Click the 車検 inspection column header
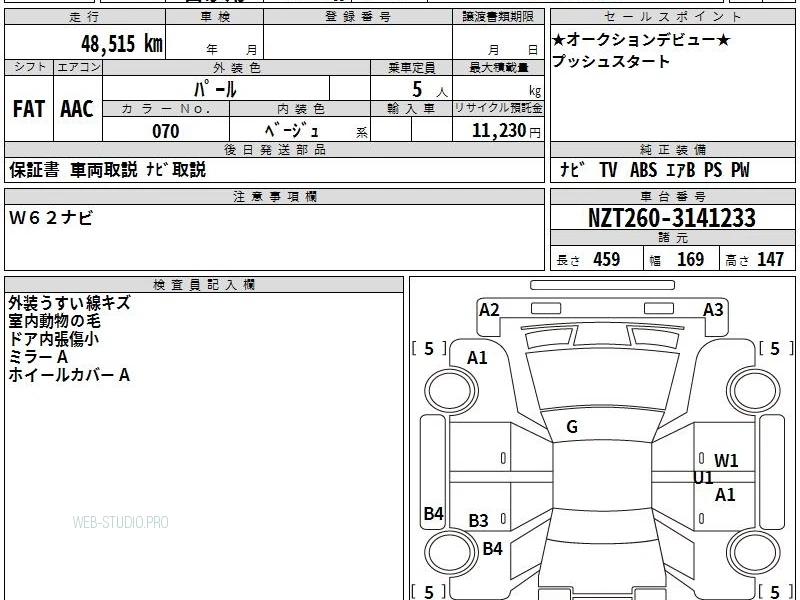Image resolution: width=800 pixels, height=600 pixels. pyautogui.click(x=215, y=17)
